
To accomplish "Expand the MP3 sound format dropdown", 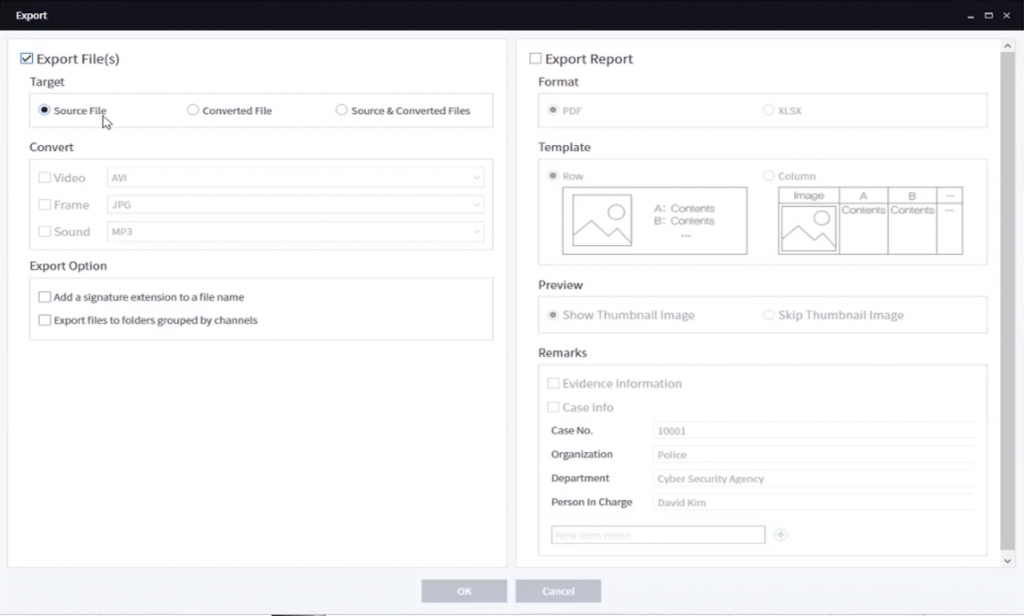I will pos(477,231).
